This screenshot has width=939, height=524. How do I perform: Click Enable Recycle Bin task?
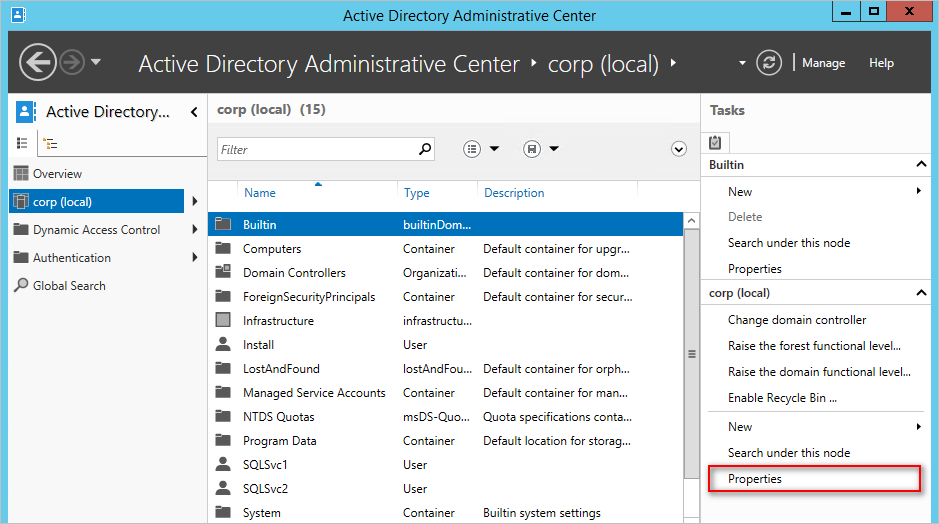[x=782, y=398]
